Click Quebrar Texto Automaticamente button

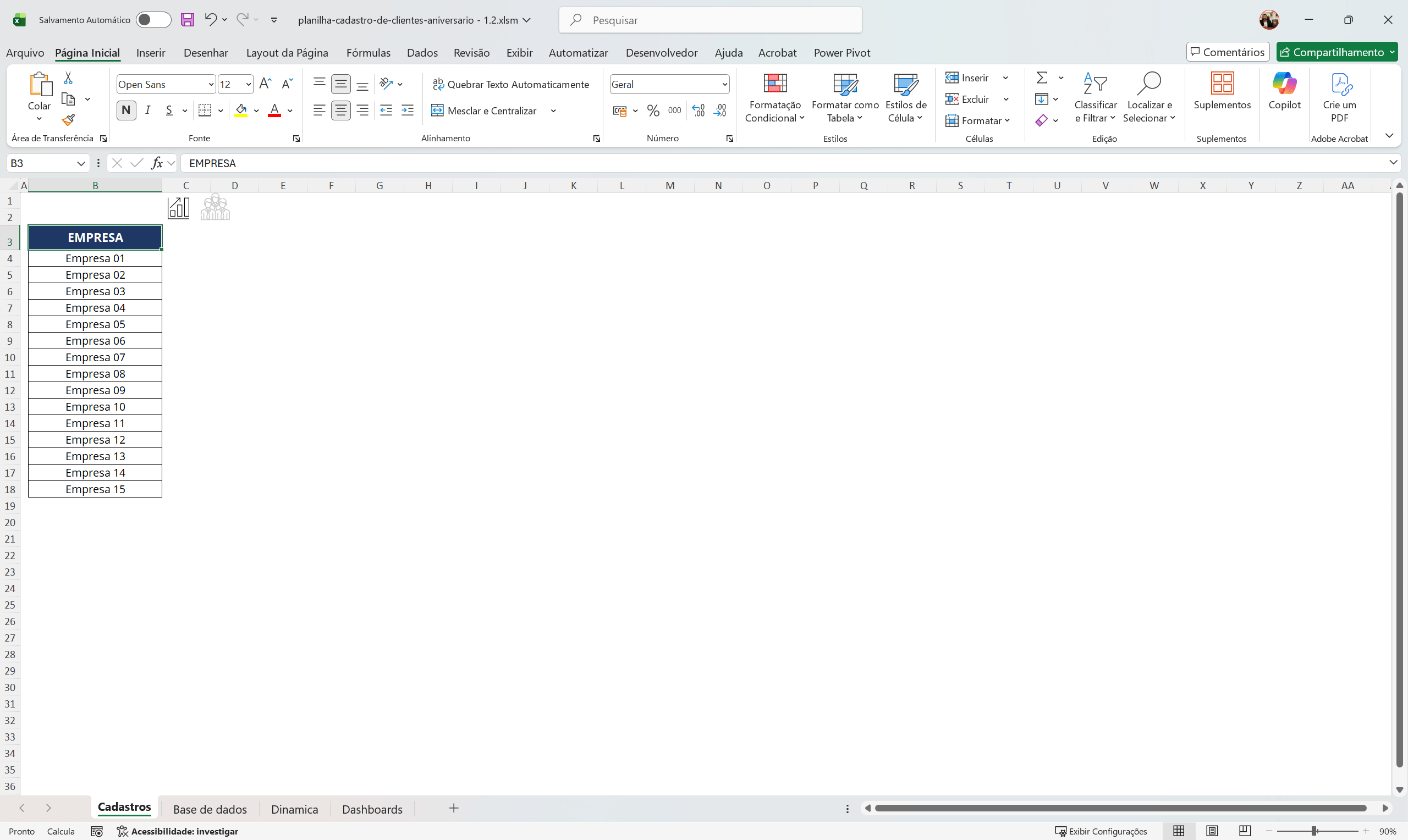(x=510, y=84)
